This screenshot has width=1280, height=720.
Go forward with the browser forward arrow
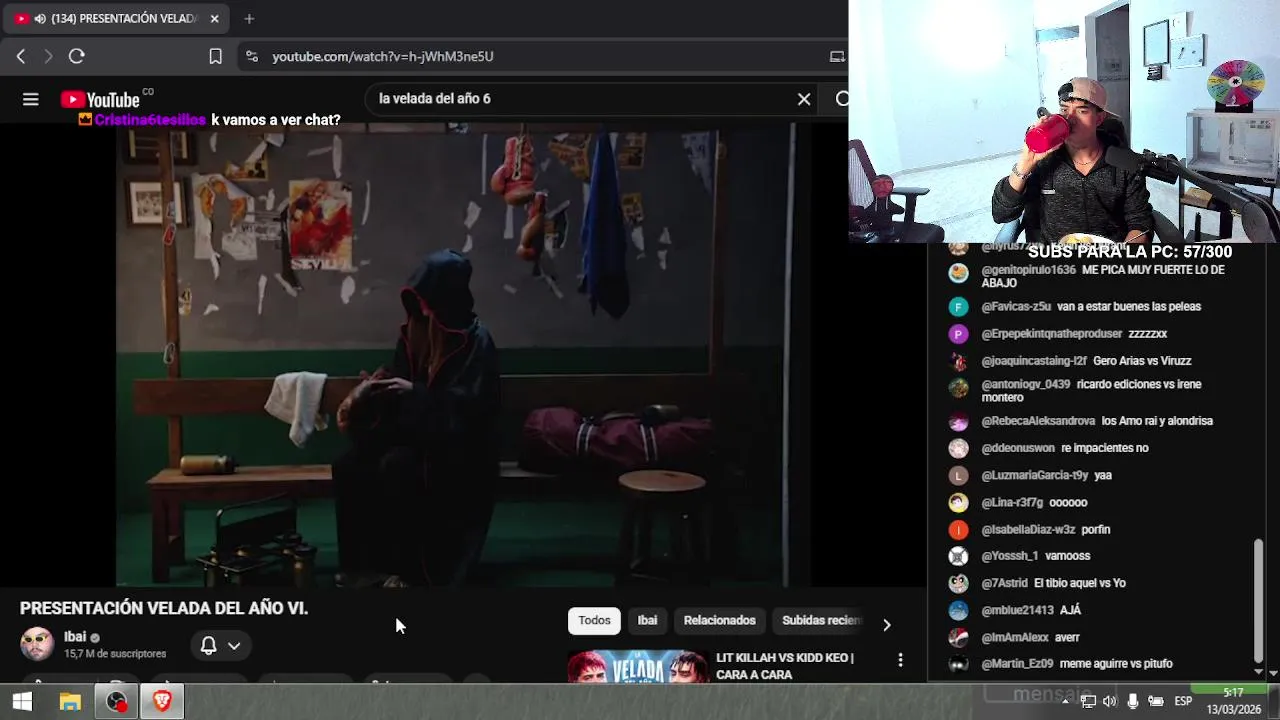(x=48, y=57)
